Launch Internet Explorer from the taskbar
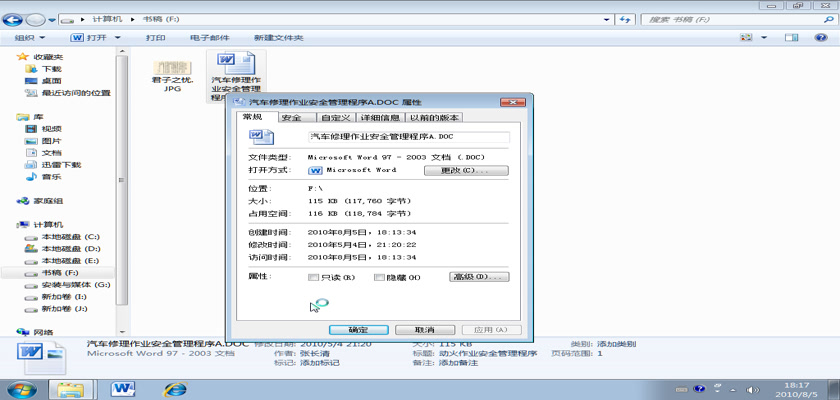Screen dimensions: 840x400 176,388
